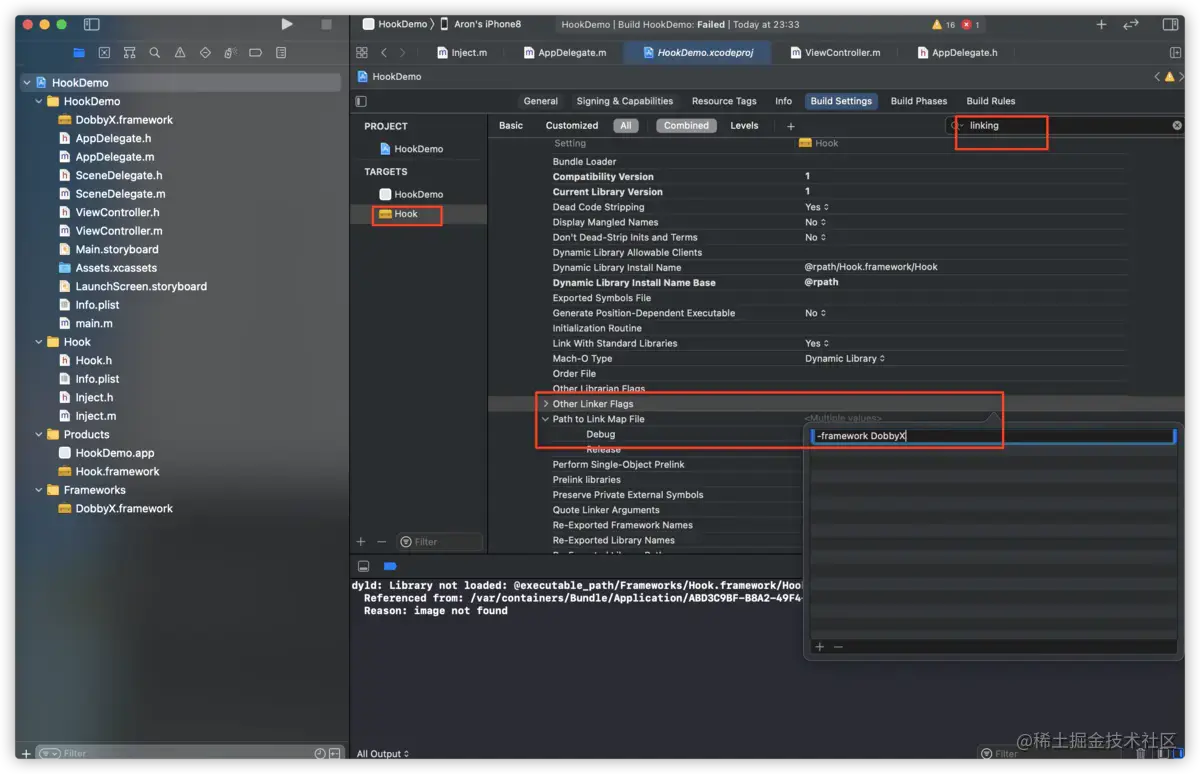Image resolution: width=1200 pixels, height=774 pixels.
Task: Expand the Other Linker Flags row
Action: coord(546,404)
